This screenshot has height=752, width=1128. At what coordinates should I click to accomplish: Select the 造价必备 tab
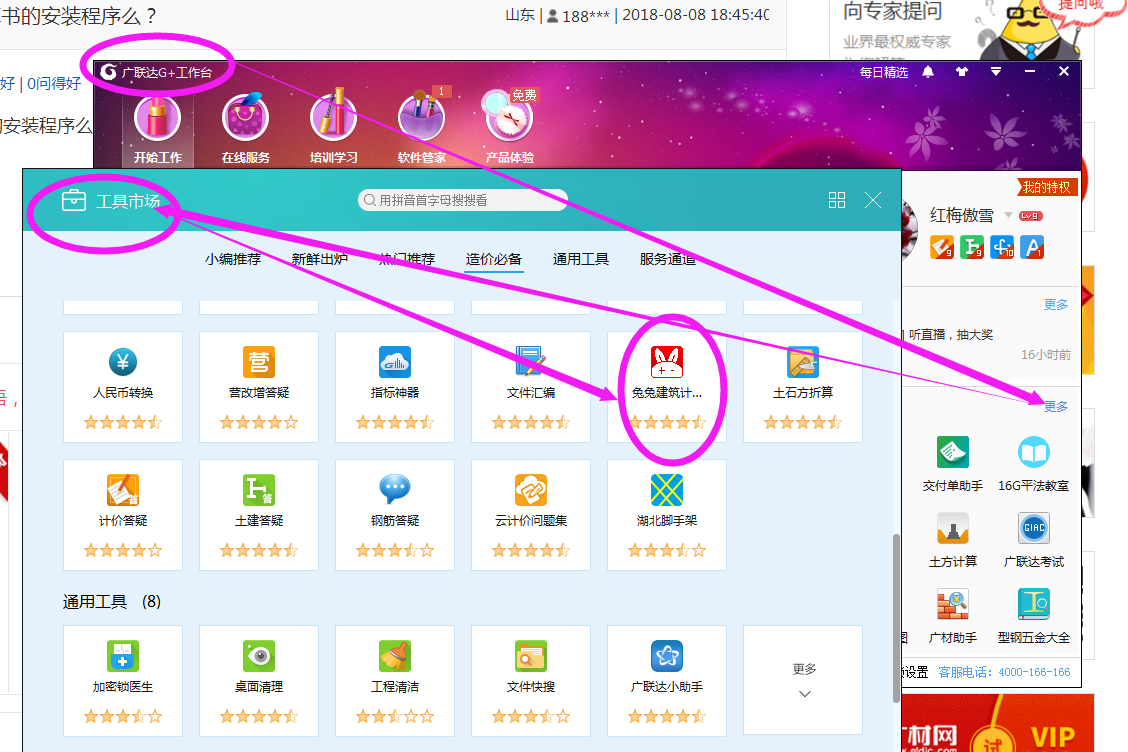pyautogui.click(x=494, y=259)
